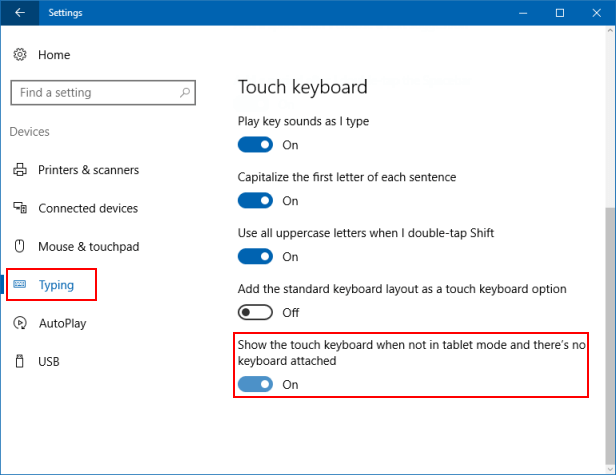The image size is (616, 475).
Task: Open Home settings page
Action: point(54,55)
